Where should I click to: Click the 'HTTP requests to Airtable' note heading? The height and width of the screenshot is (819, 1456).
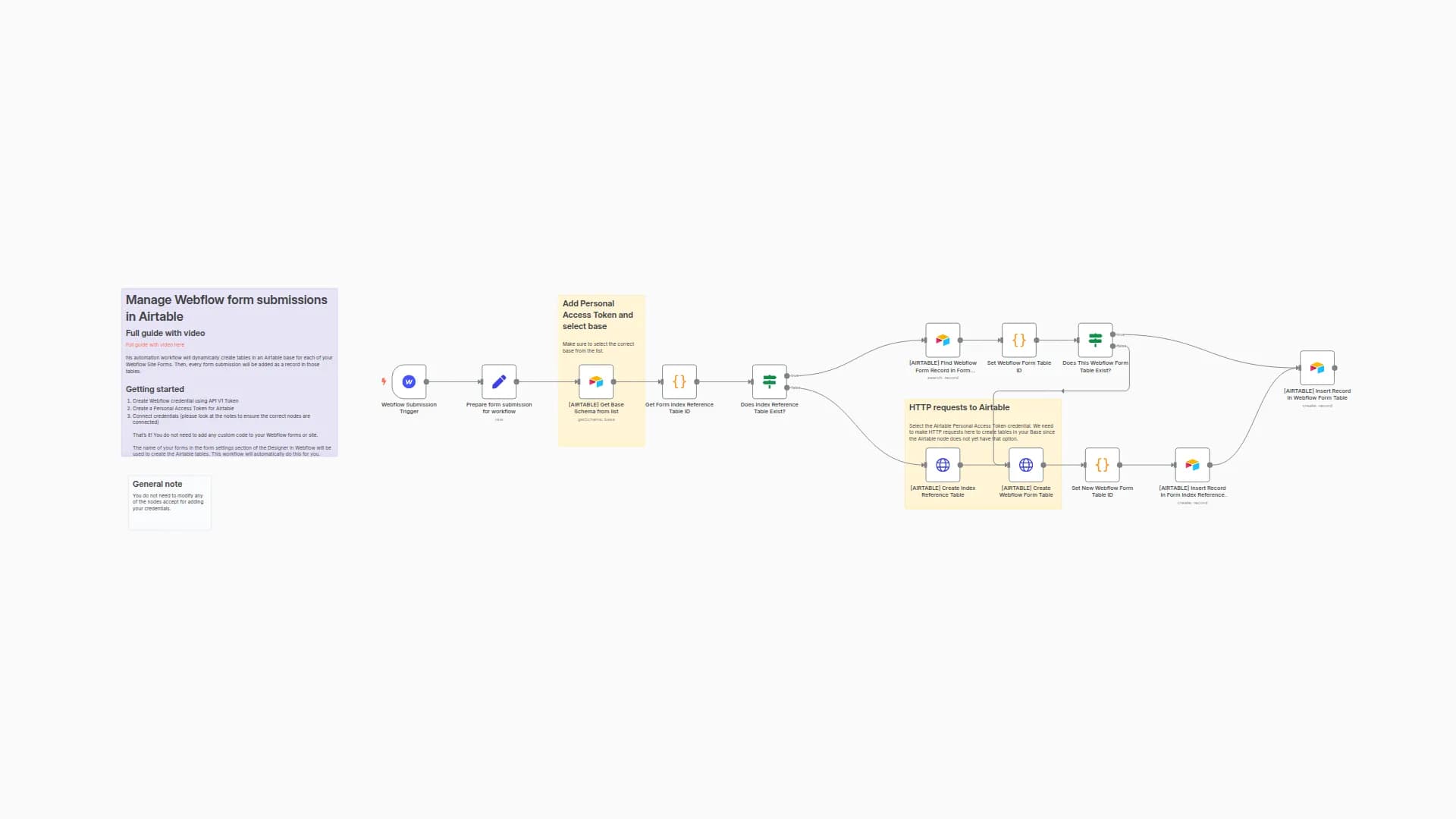(x=959, y=407)
